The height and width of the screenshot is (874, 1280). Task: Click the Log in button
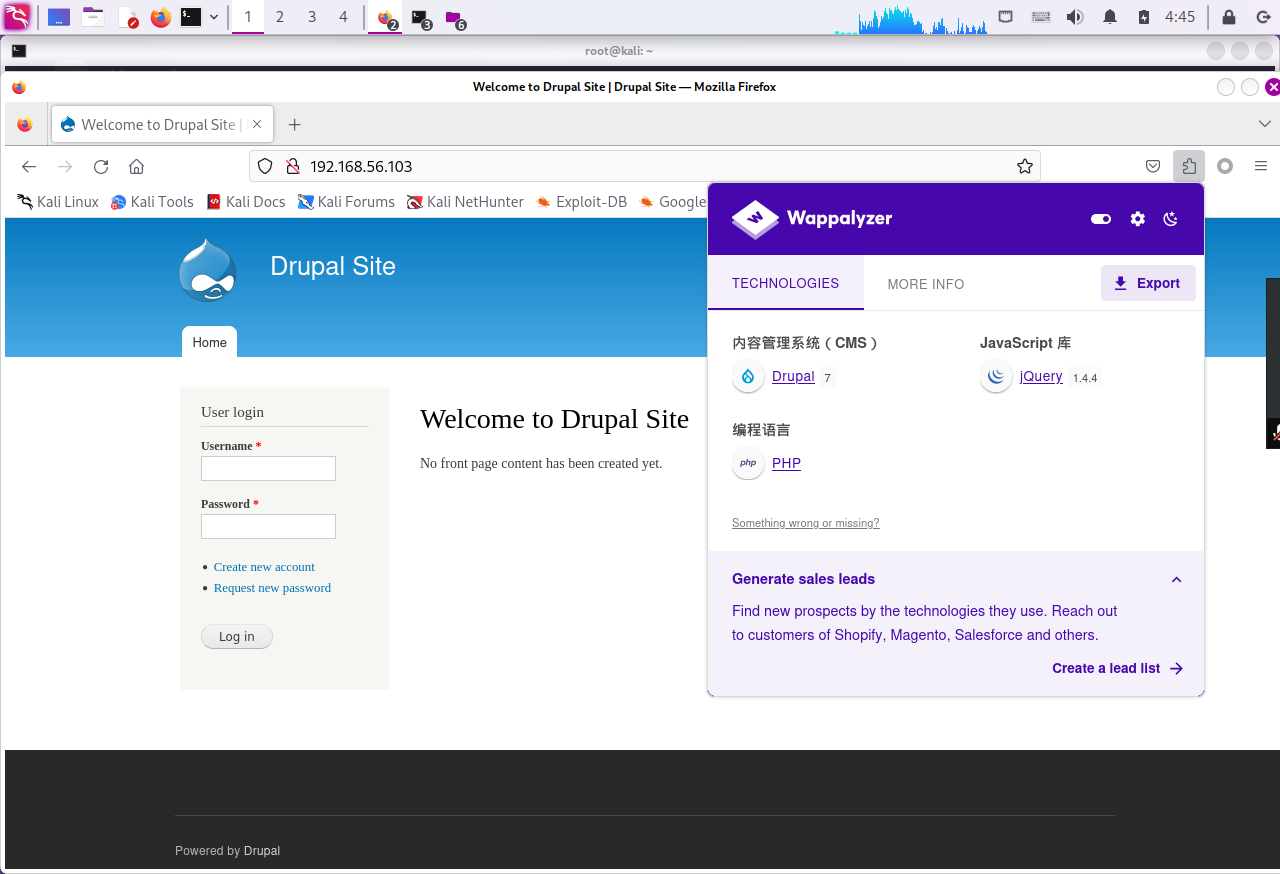(x=237, y=637)
